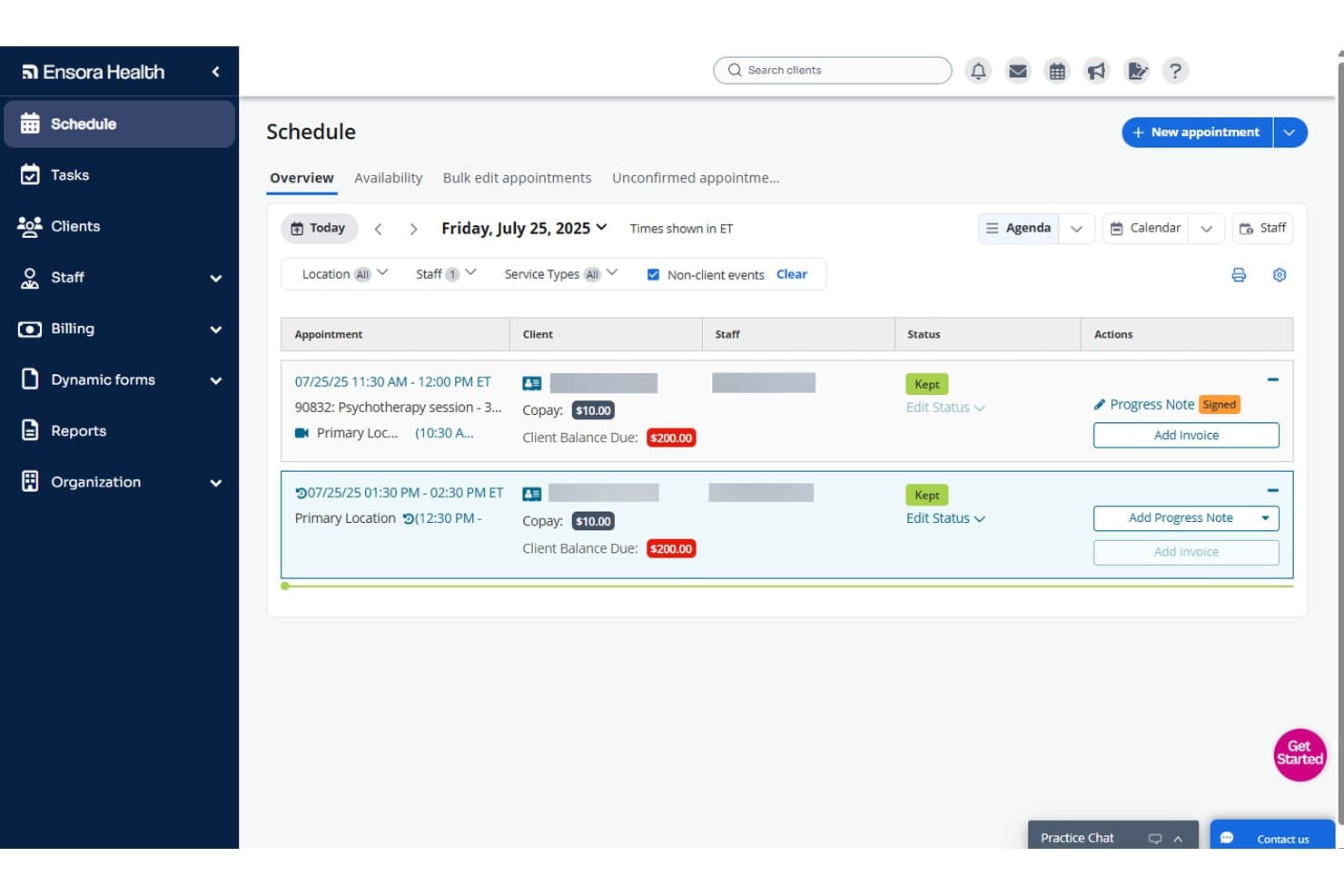
Task: Open Reports in the sidebar
Action: pyautogui.click(x=119, y=431)
